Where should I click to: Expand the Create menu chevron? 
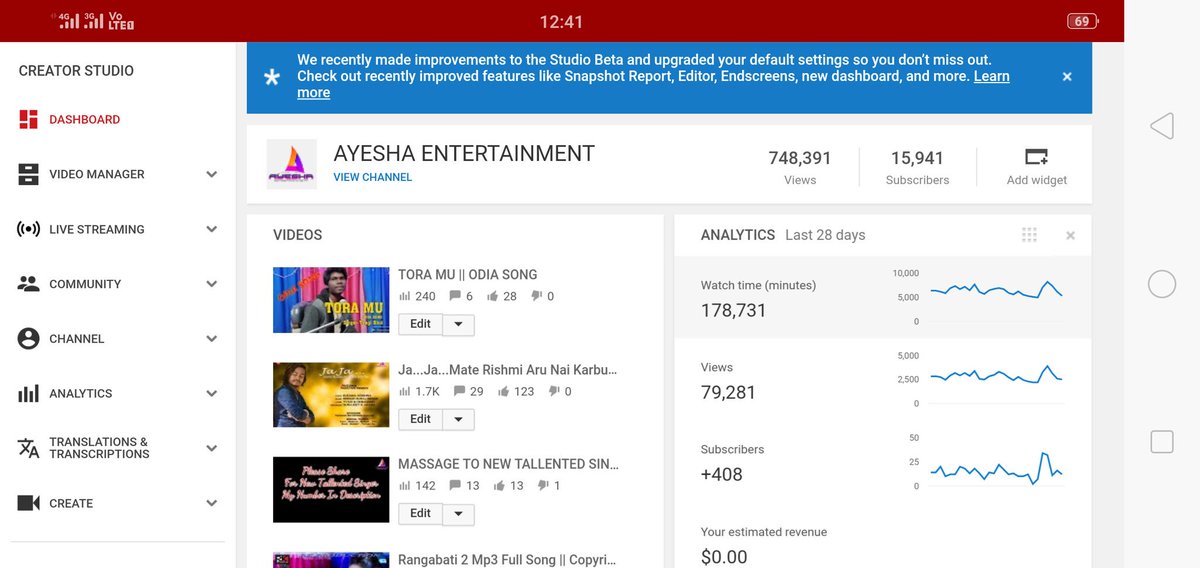tap(212, 503)
